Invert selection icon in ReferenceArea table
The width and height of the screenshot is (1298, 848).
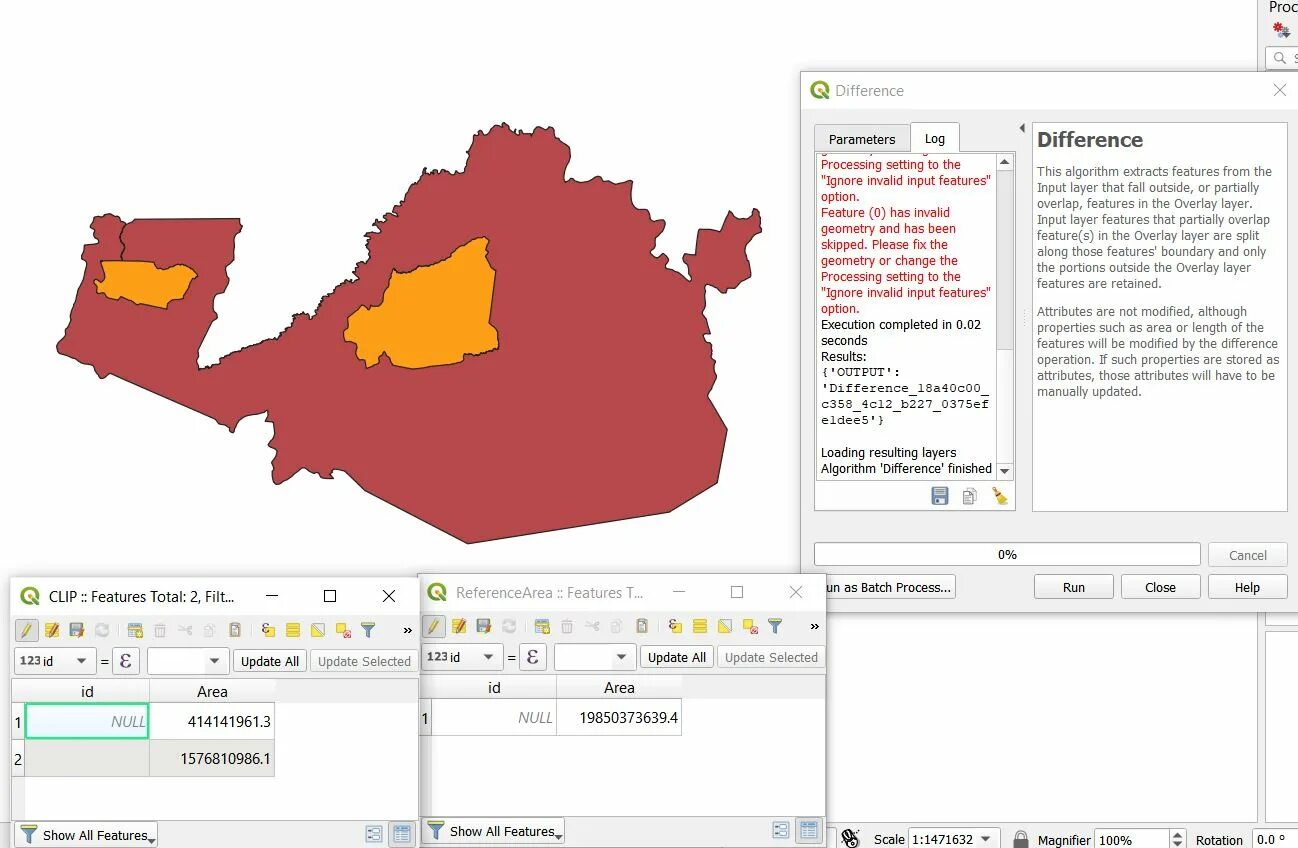coord(725,626)
